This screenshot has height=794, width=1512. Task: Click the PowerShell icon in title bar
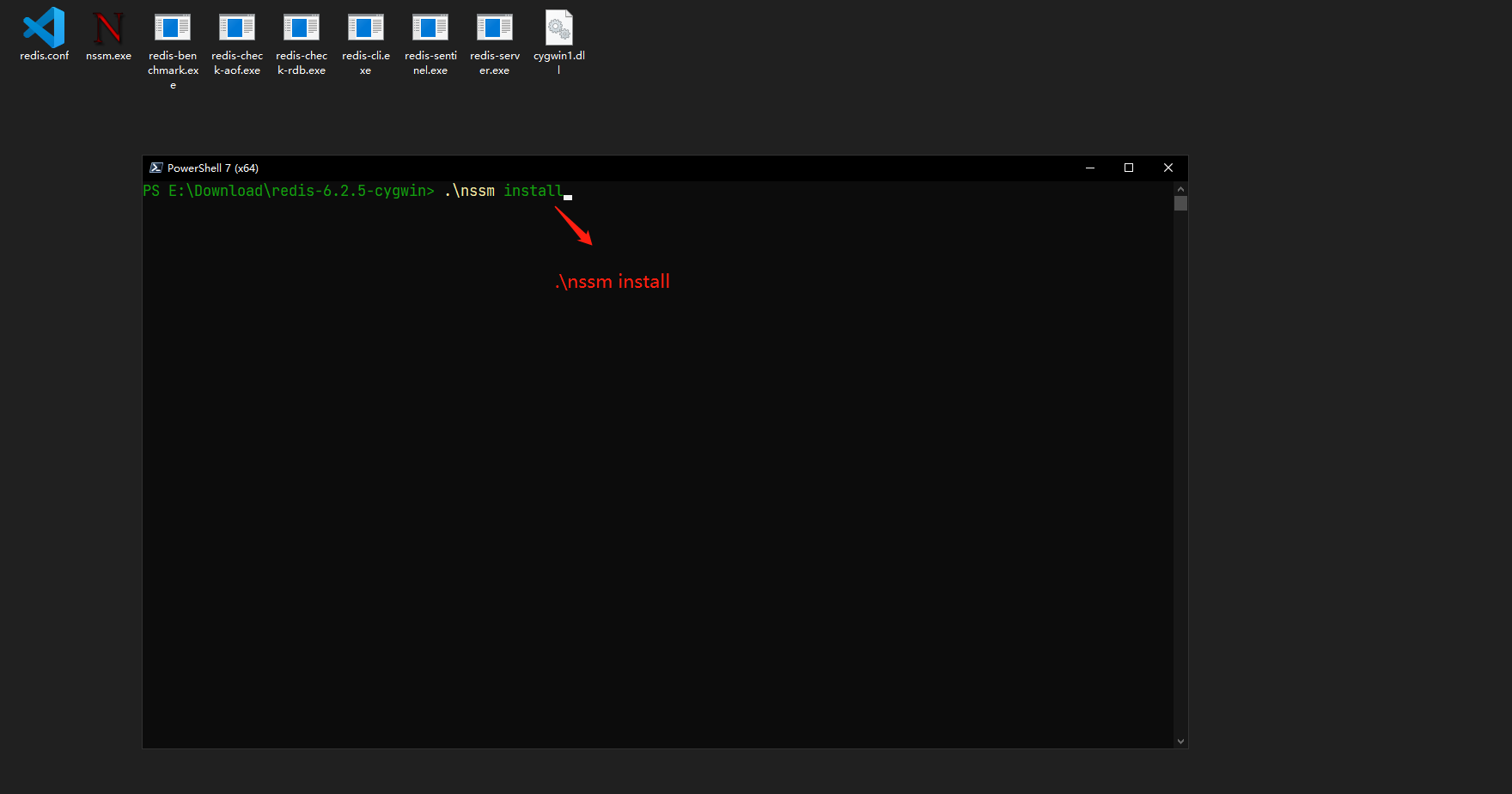coord(156,168)
